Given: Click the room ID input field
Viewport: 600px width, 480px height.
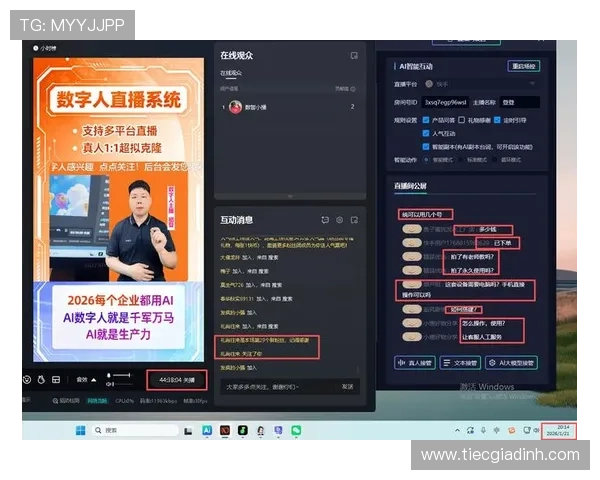Looking at the screenshot, I should point(445,102).
